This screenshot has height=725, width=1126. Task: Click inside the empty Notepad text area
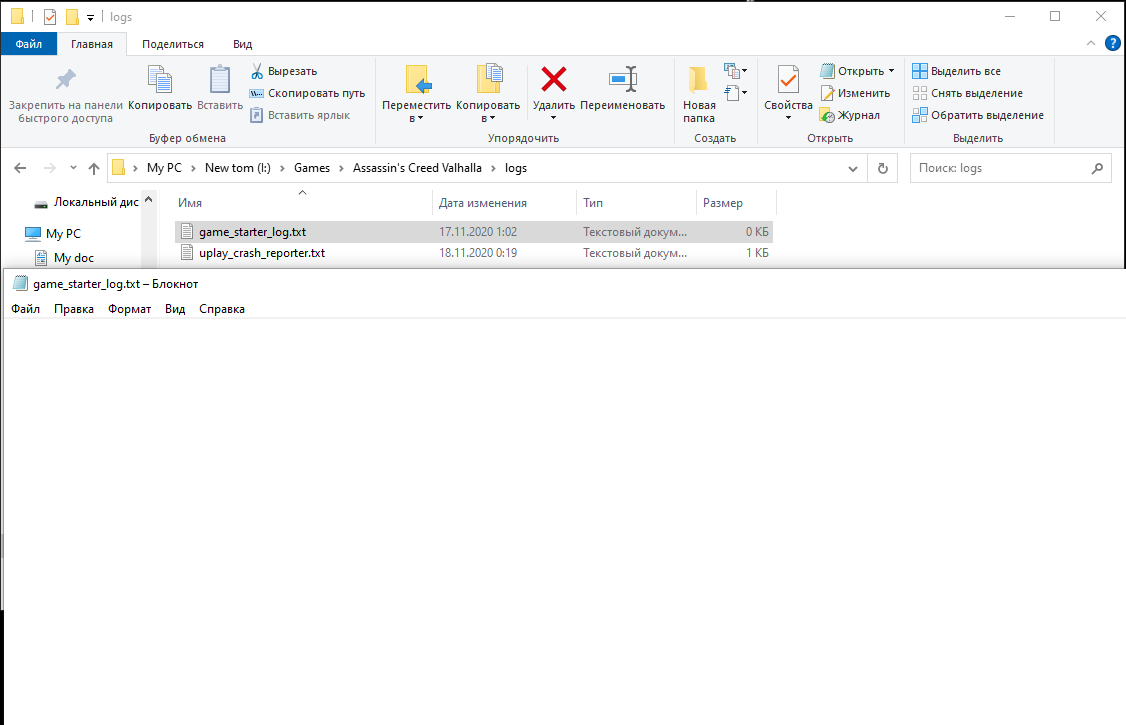tap(564, 520)
